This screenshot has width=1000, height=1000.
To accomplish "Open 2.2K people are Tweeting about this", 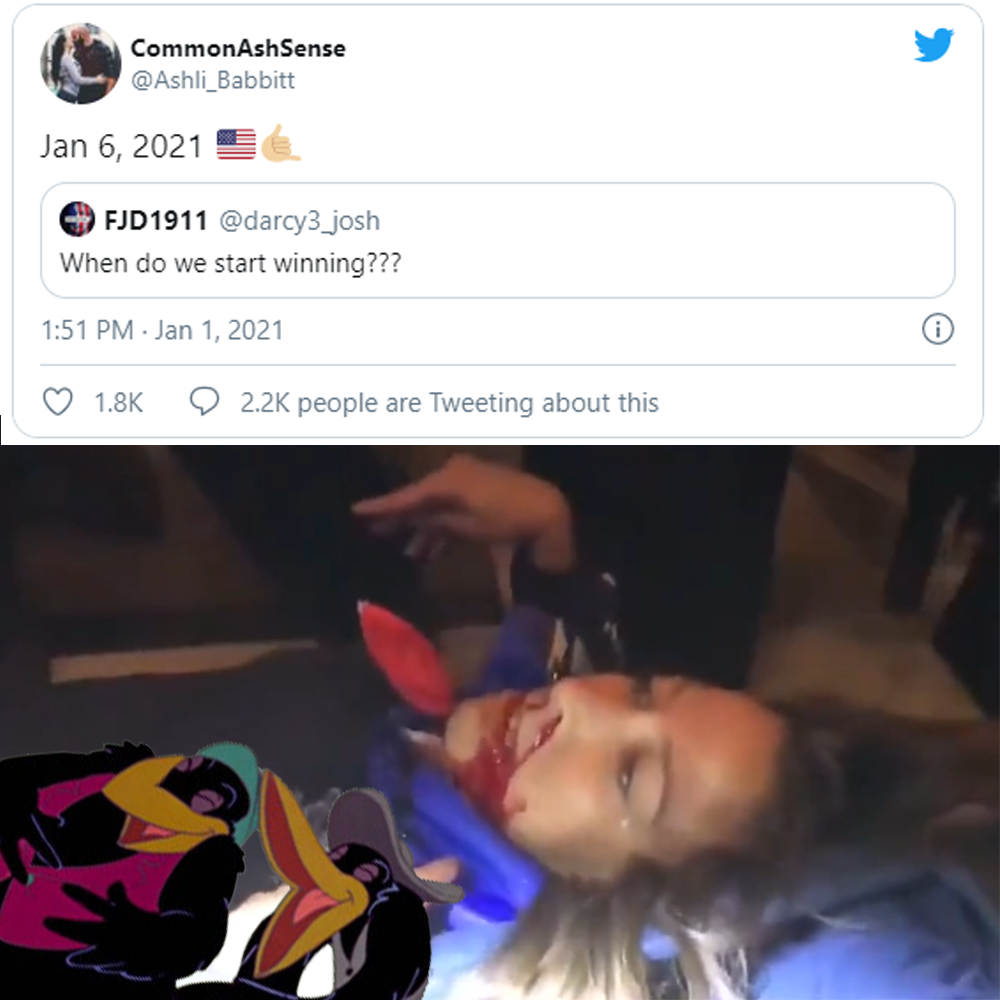I will point(449,403).
